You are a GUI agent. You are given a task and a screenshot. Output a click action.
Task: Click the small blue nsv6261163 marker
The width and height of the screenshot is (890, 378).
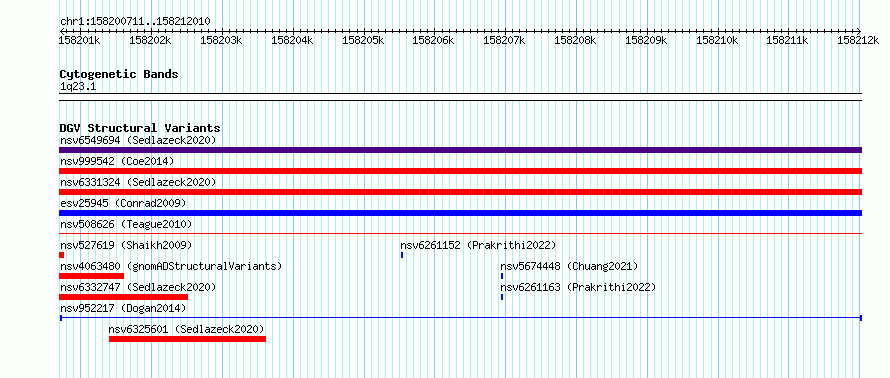502,297
